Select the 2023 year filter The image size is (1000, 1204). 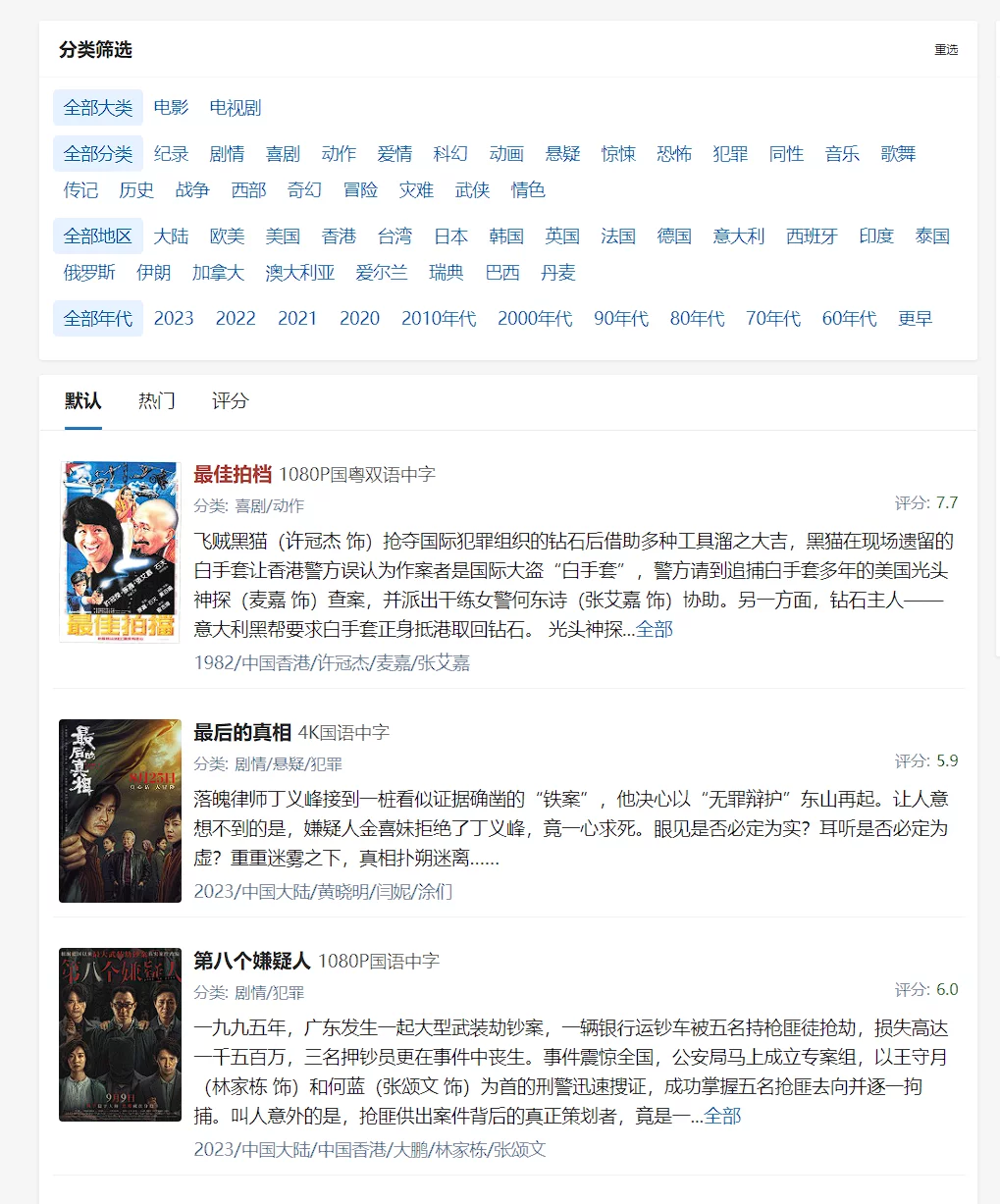[x=174, y=319]
